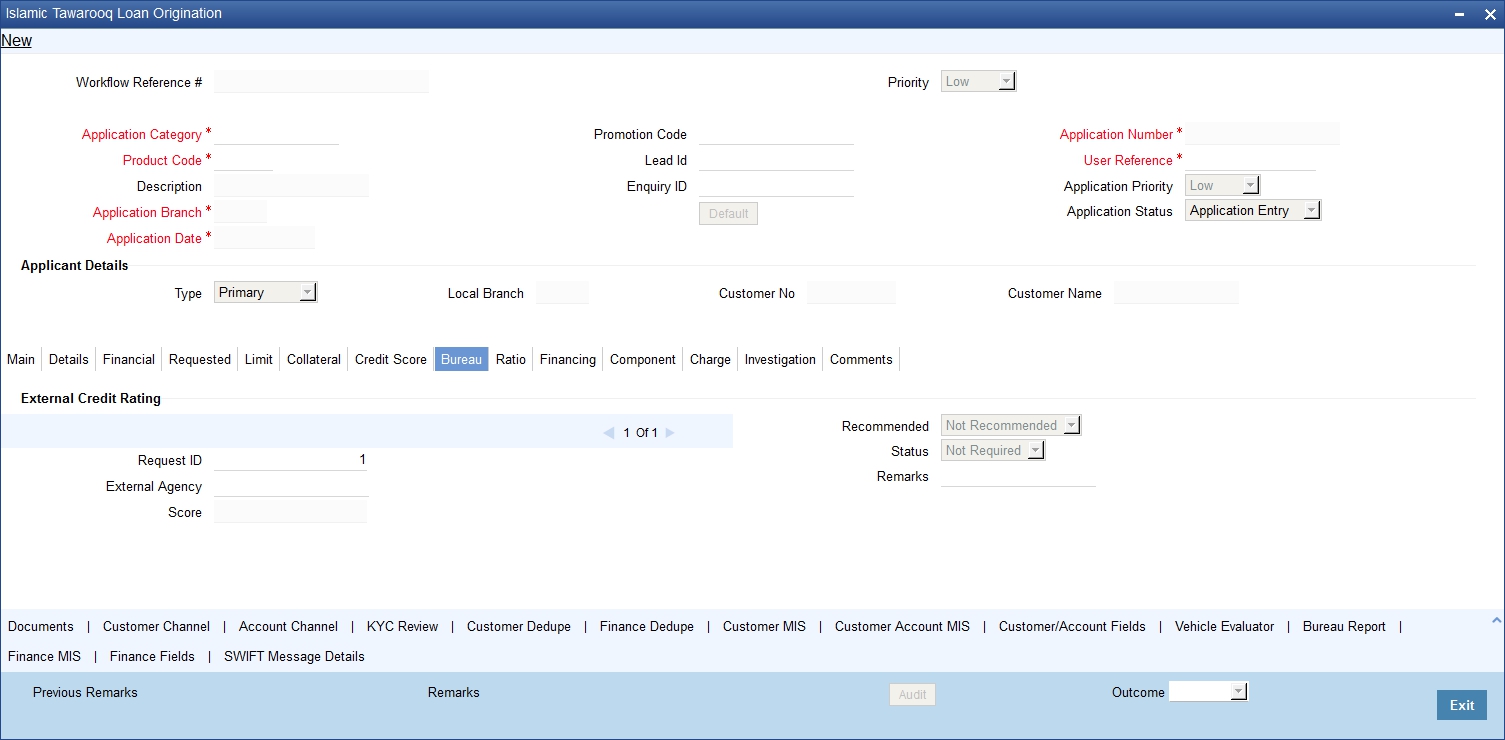Close the Loan Origination window with X
The width and height of the screenshot is (1505, 740).
1488,14
